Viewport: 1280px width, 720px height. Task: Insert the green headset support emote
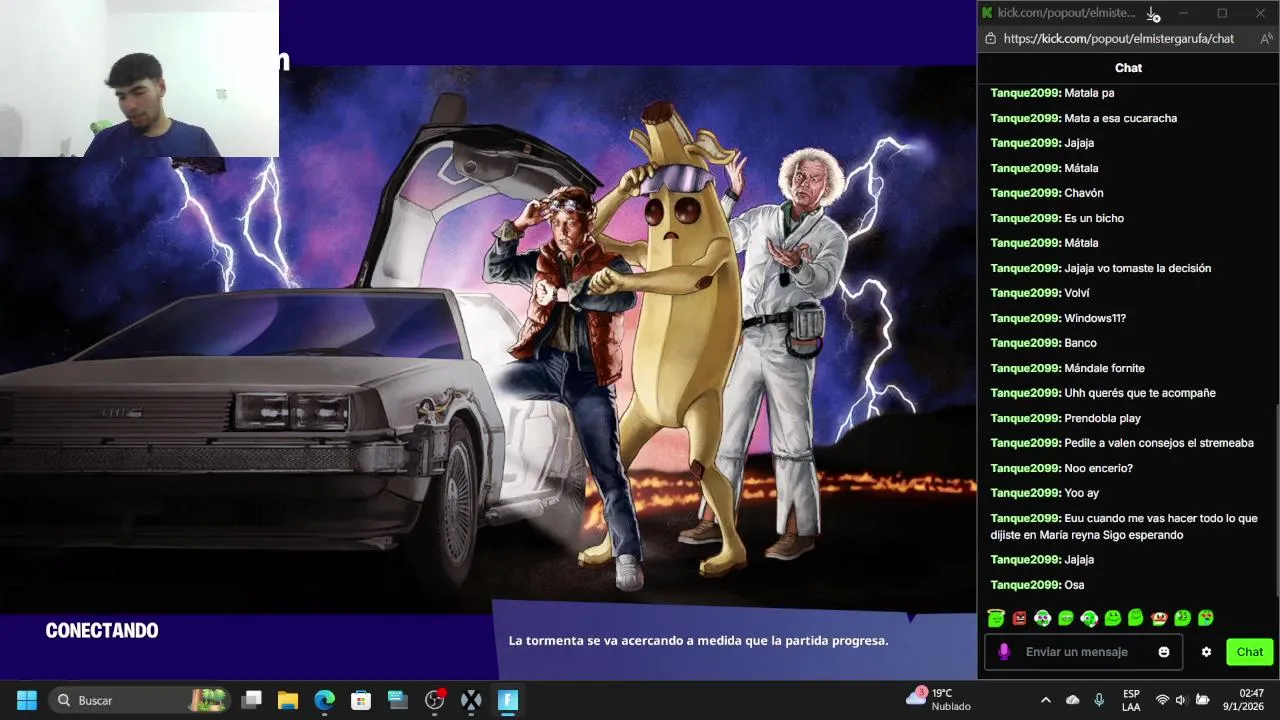pyautogui.click(x=1089, y=618)
